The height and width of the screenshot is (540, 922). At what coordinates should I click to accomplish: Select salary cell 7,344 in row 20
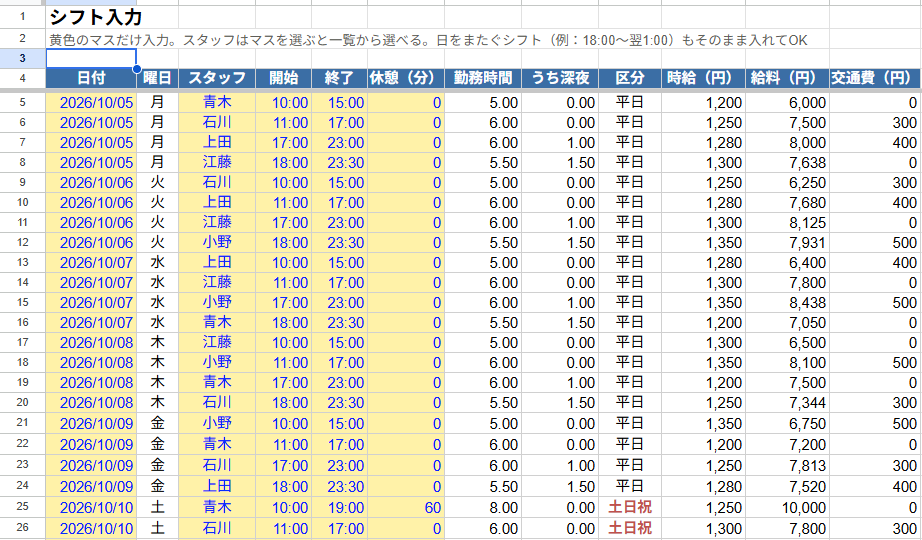[787, 402]
